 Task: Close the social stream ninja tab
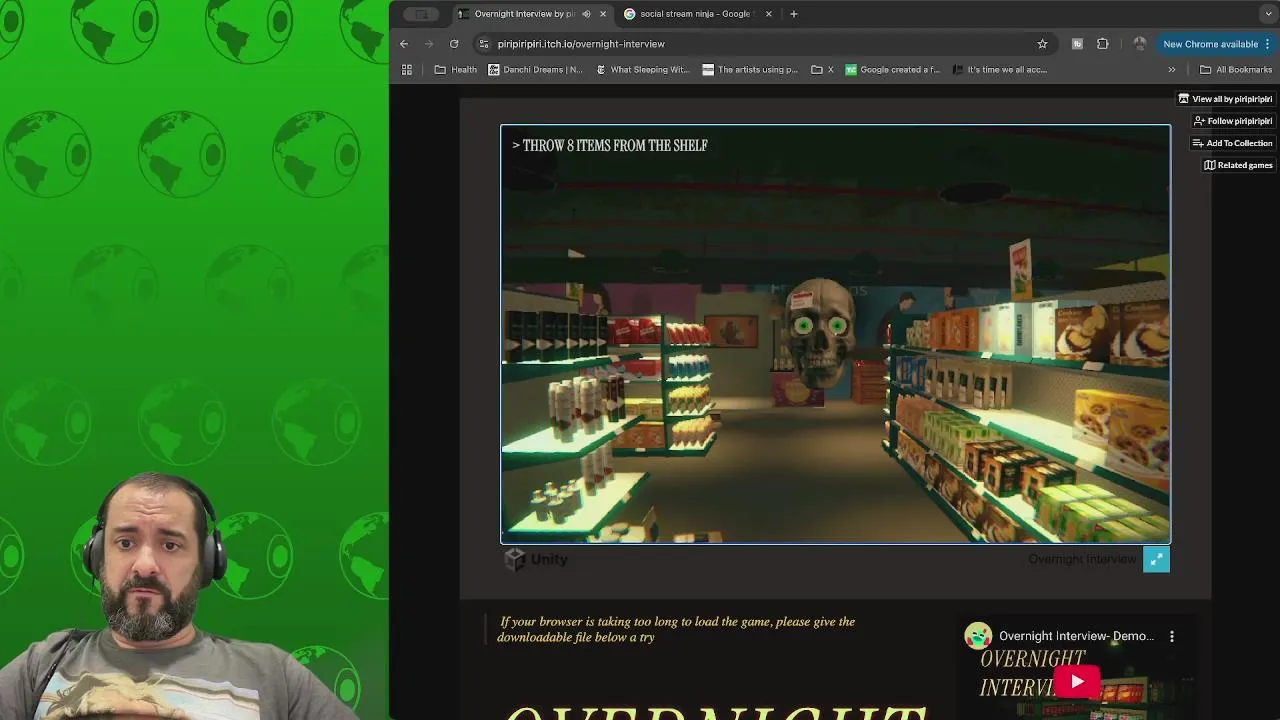click(x=769, y=14)
